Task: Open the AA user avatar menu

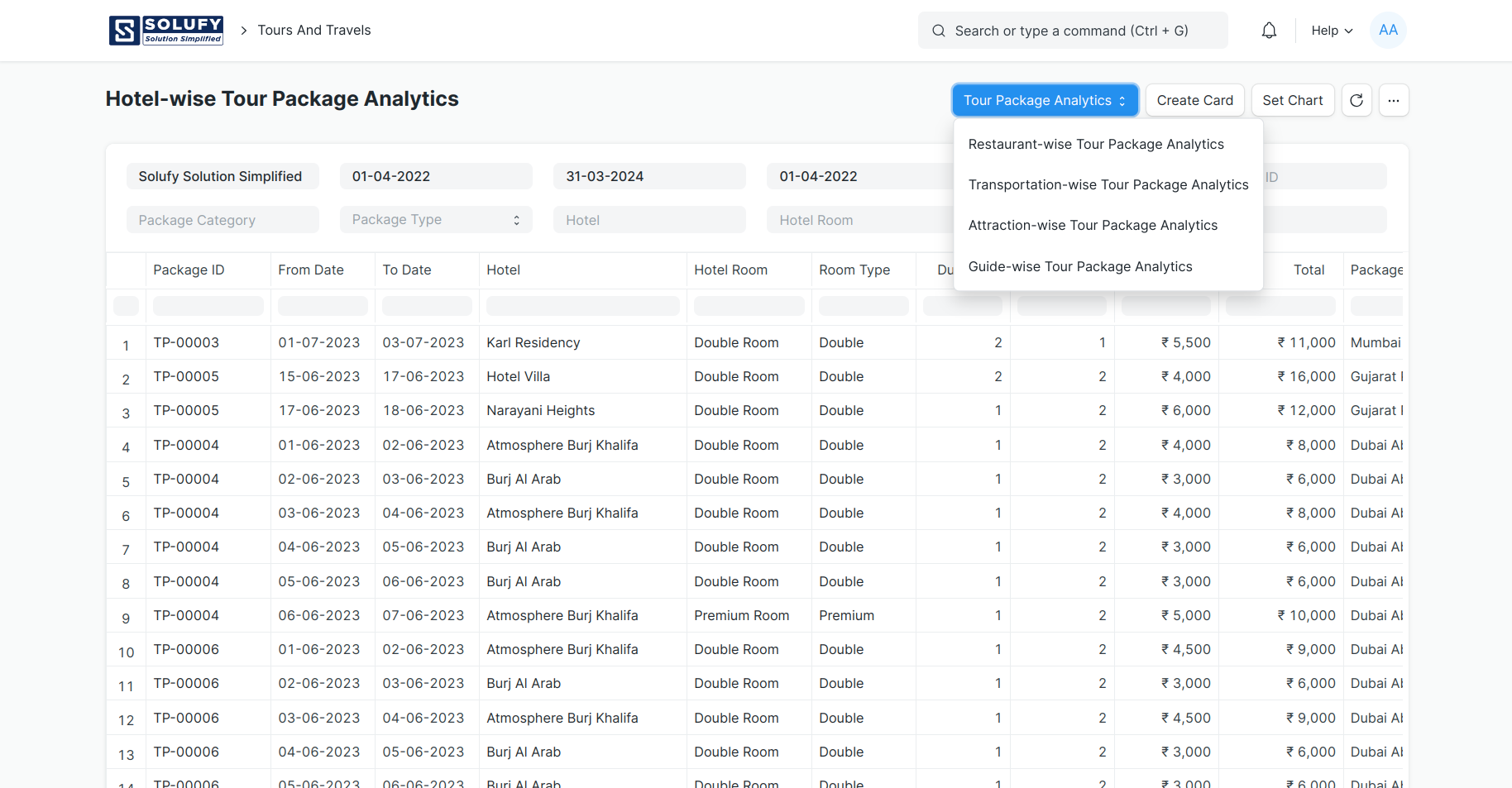Action: [x=1388, y=31]
